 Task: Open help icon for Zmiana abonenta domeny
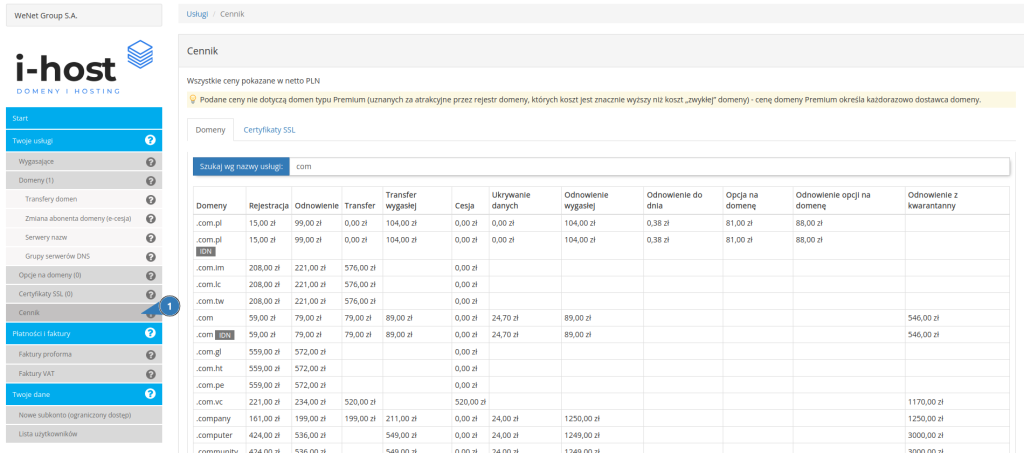(151, 219)
